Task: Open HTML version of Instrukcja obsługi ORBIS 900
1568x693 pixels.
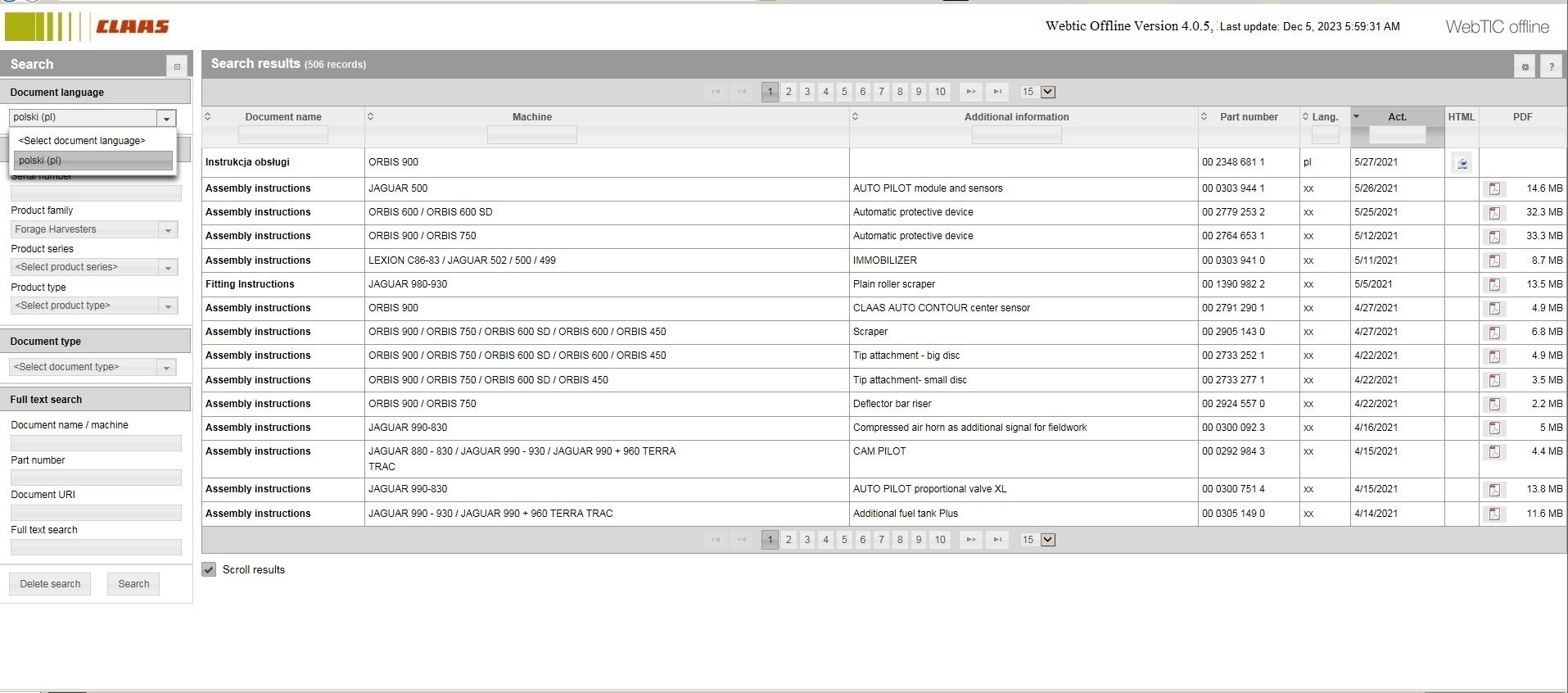Action: click(1462, 163)
